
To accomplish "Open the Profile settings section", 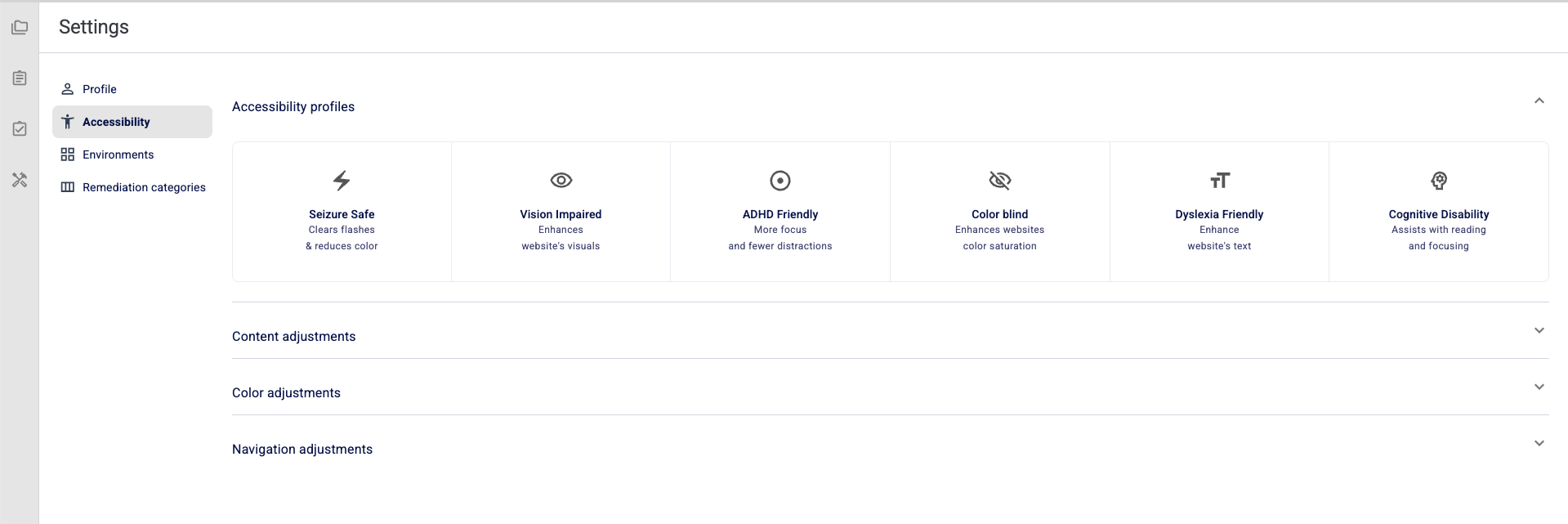I will (132, 89).
